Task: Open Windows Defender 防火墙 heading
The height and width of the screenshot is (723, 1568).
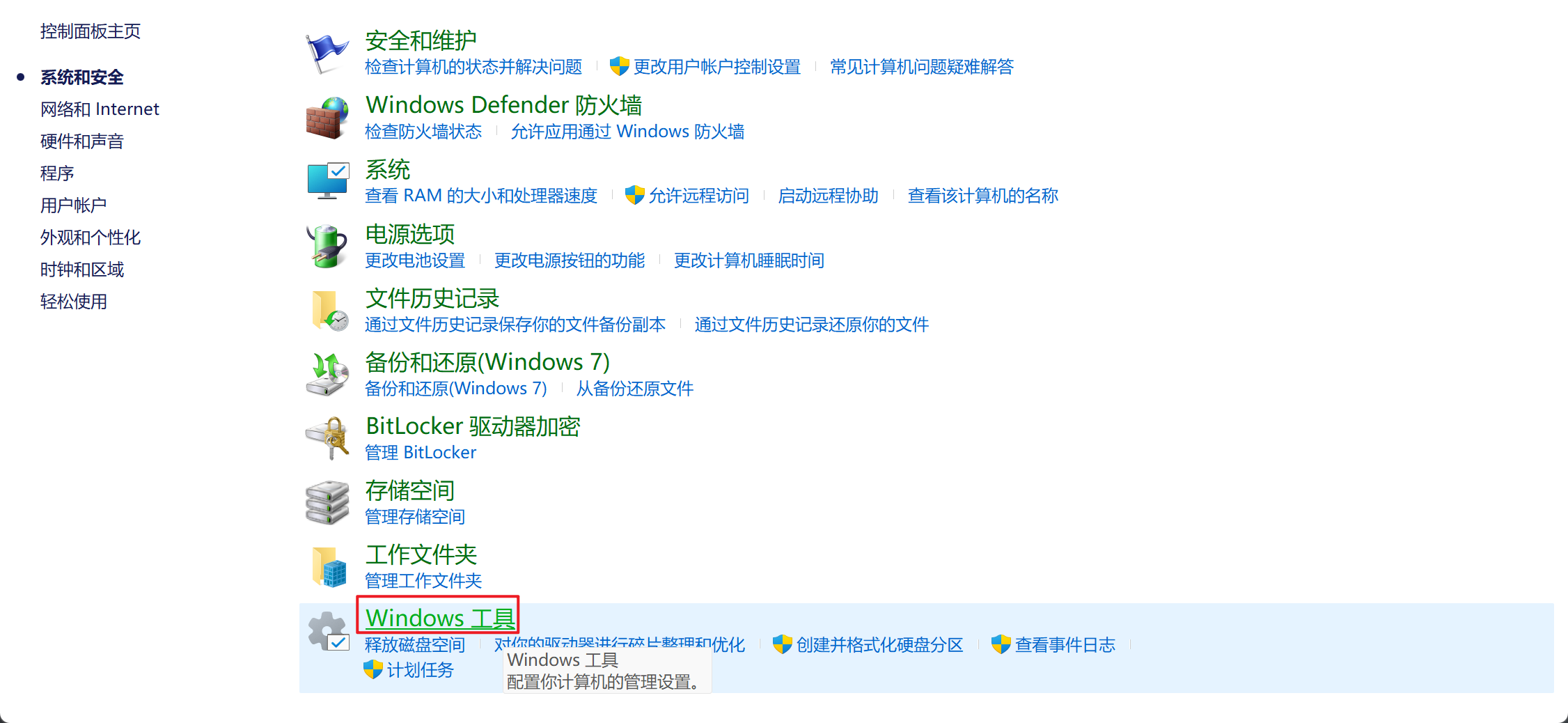Action: coord(503,104)
